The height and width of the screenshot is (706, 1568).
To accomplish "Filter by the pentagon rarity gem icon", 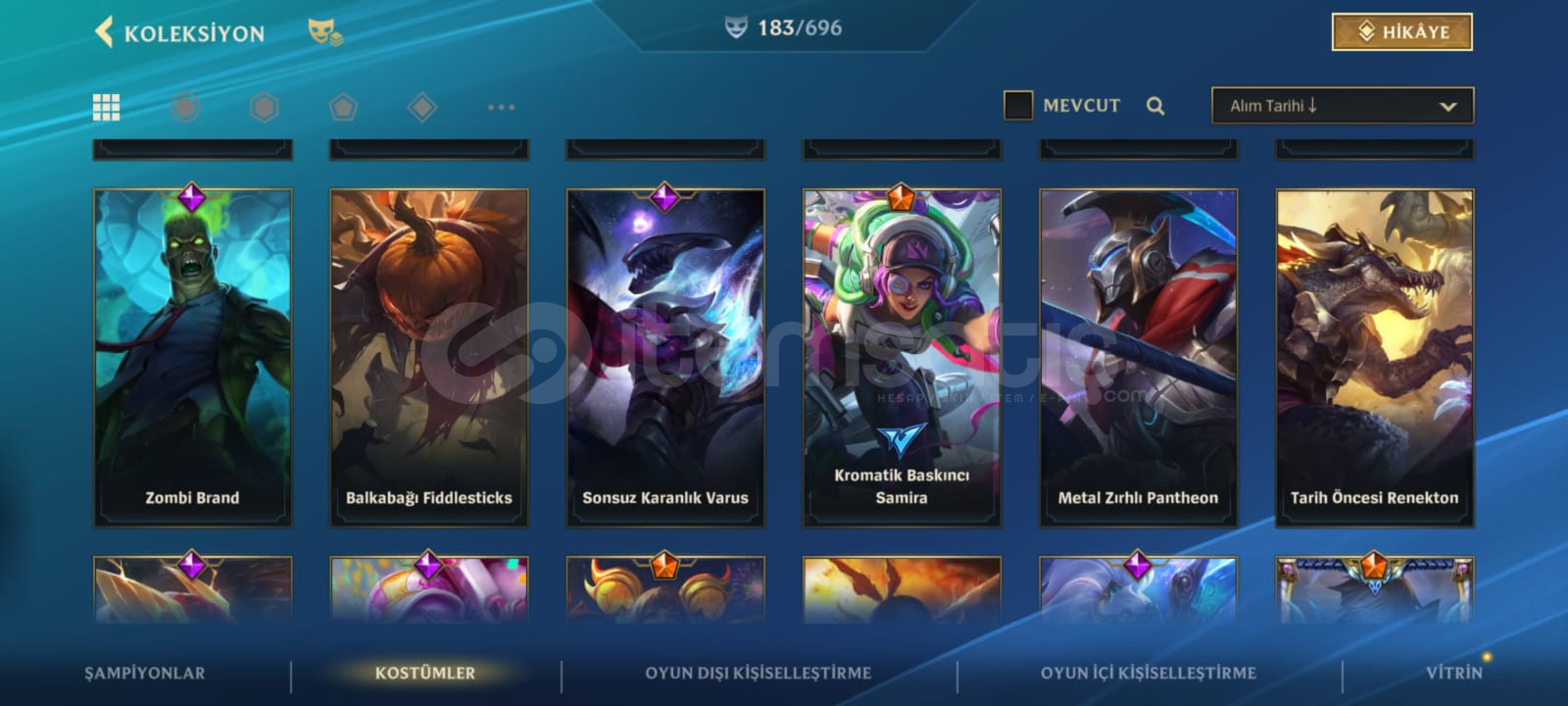I will pyautogui.click(x=343, y=107).
